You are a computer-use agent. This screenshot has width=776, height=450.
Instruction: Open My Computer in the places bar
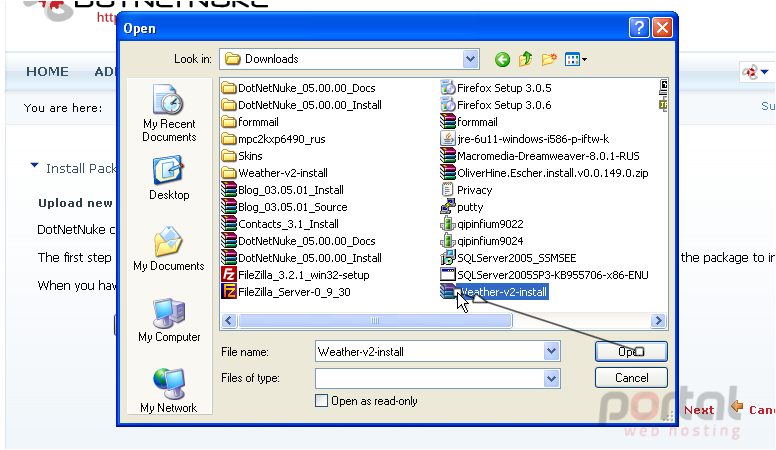click(x=169, y=320)
